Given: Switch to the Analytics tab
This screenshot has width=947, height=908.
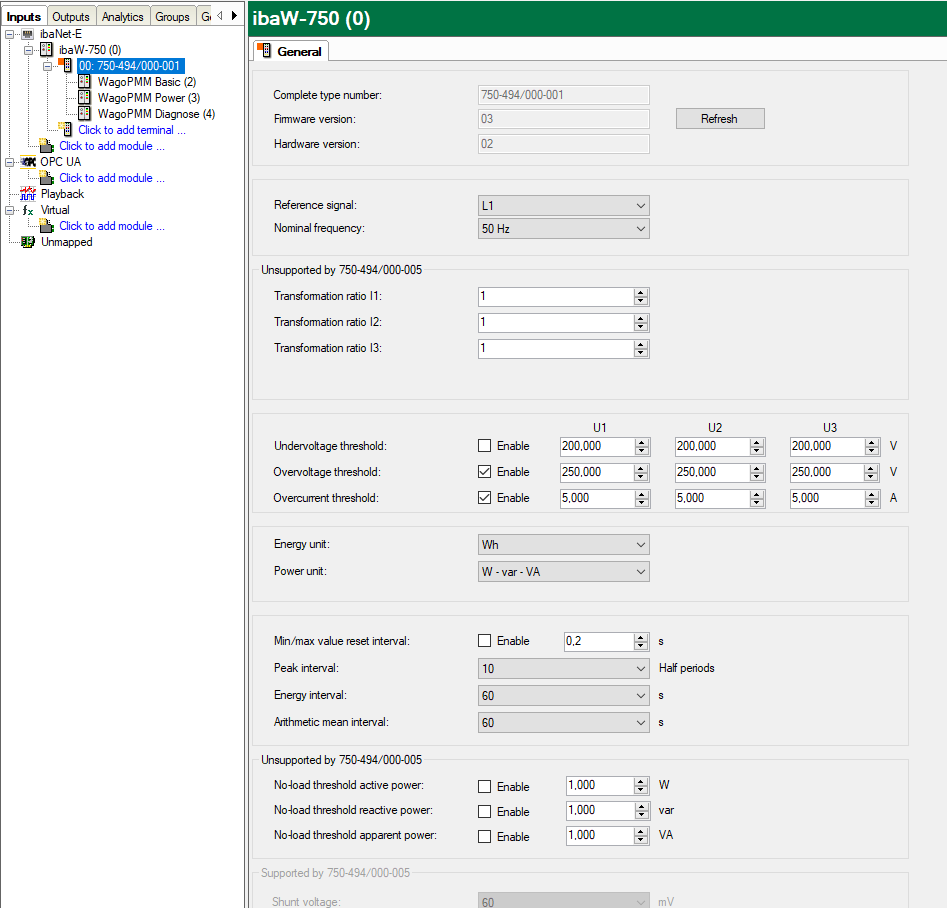Looking at the screenshot, I should click(123, 16).
